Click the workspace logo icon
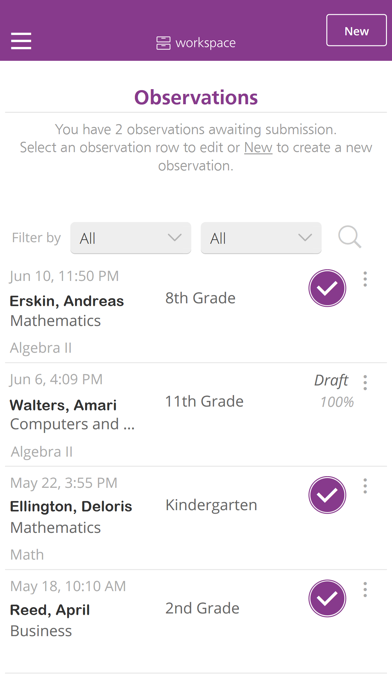 pos(163,43)
